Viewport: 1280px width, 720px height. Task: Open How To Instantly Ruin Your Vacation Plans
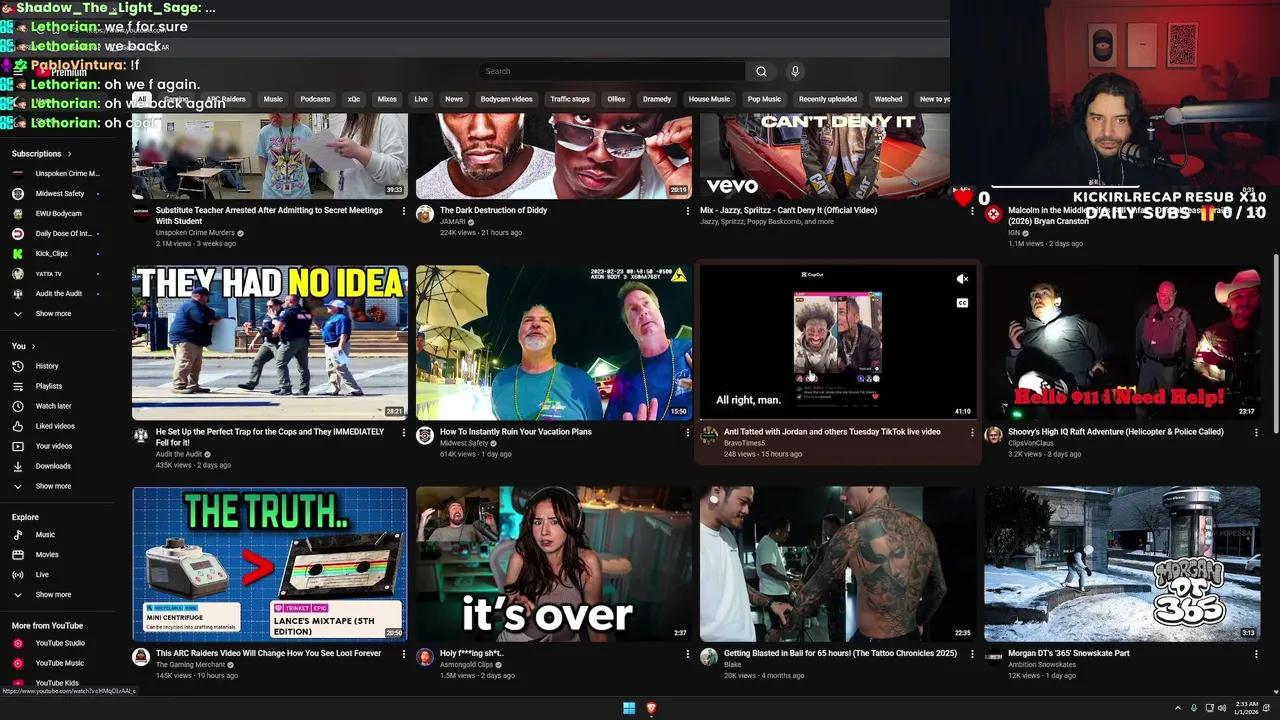point(516,432)
